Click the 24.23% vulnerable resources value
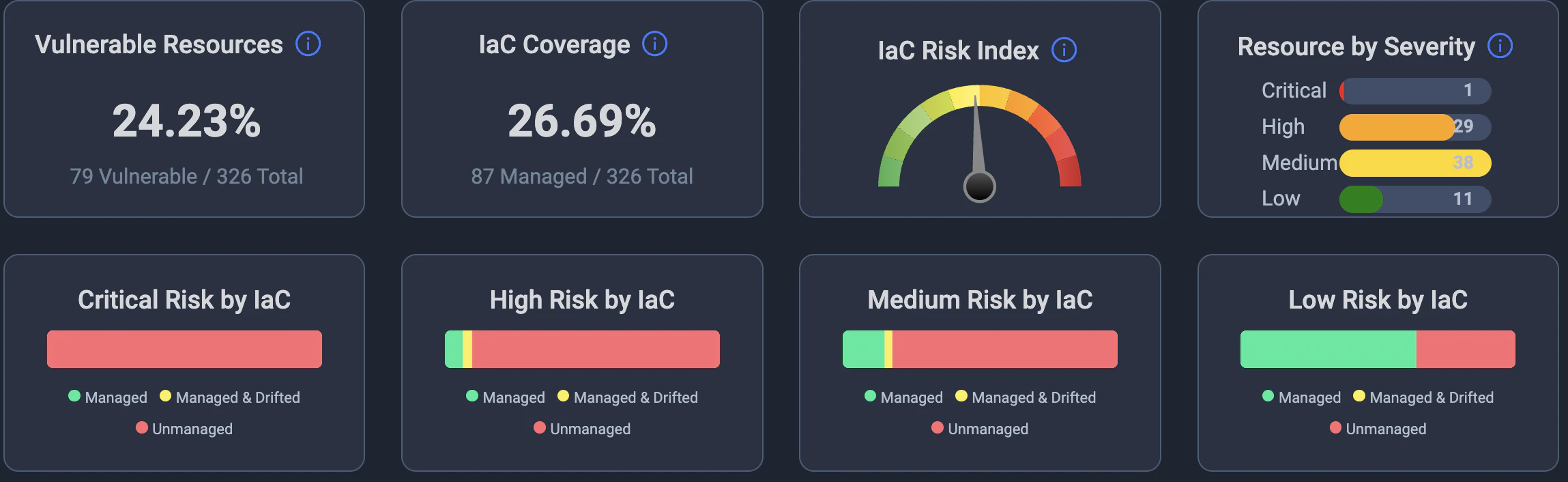Viewport: 1568px width, 482px height. point(186,122)
